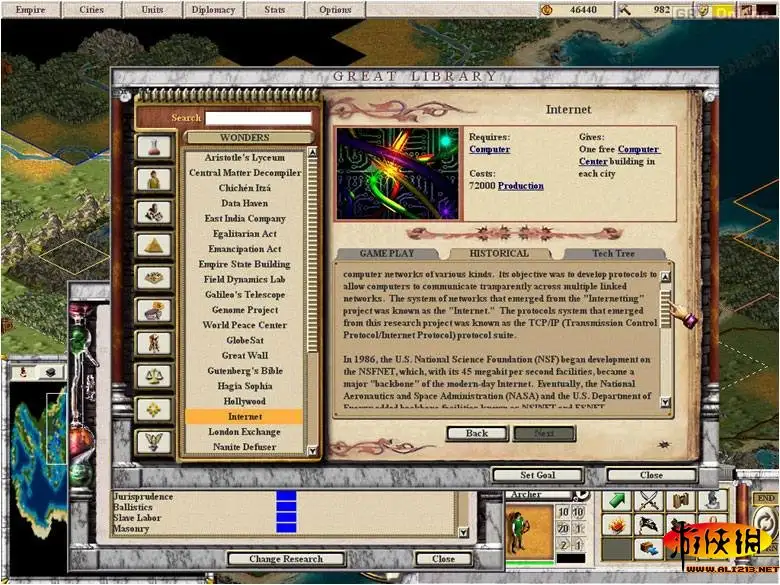Open the statue figure category icon
The width and height of the screenshot is (780, 585).
click(154, 344)
